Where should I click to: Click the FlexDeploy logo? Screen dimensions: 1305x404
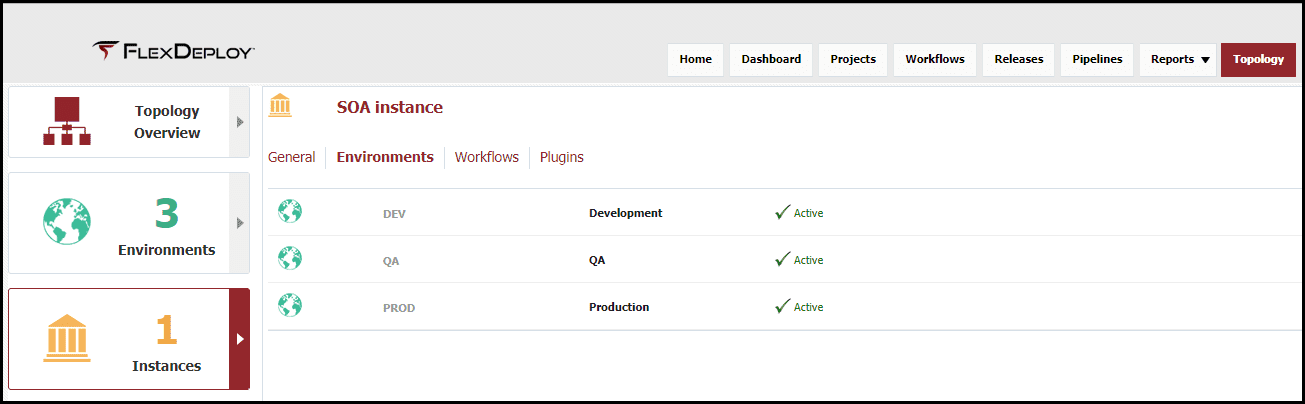173,51
